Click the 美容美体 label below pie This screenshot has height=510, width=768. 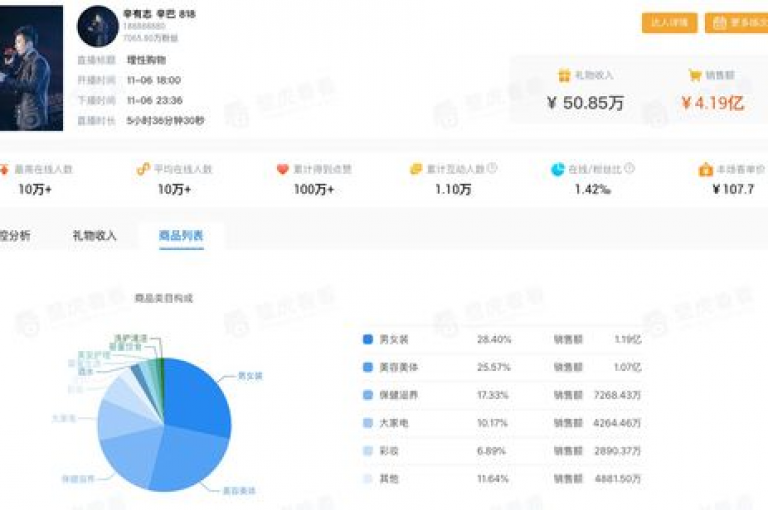coord(239,490)
